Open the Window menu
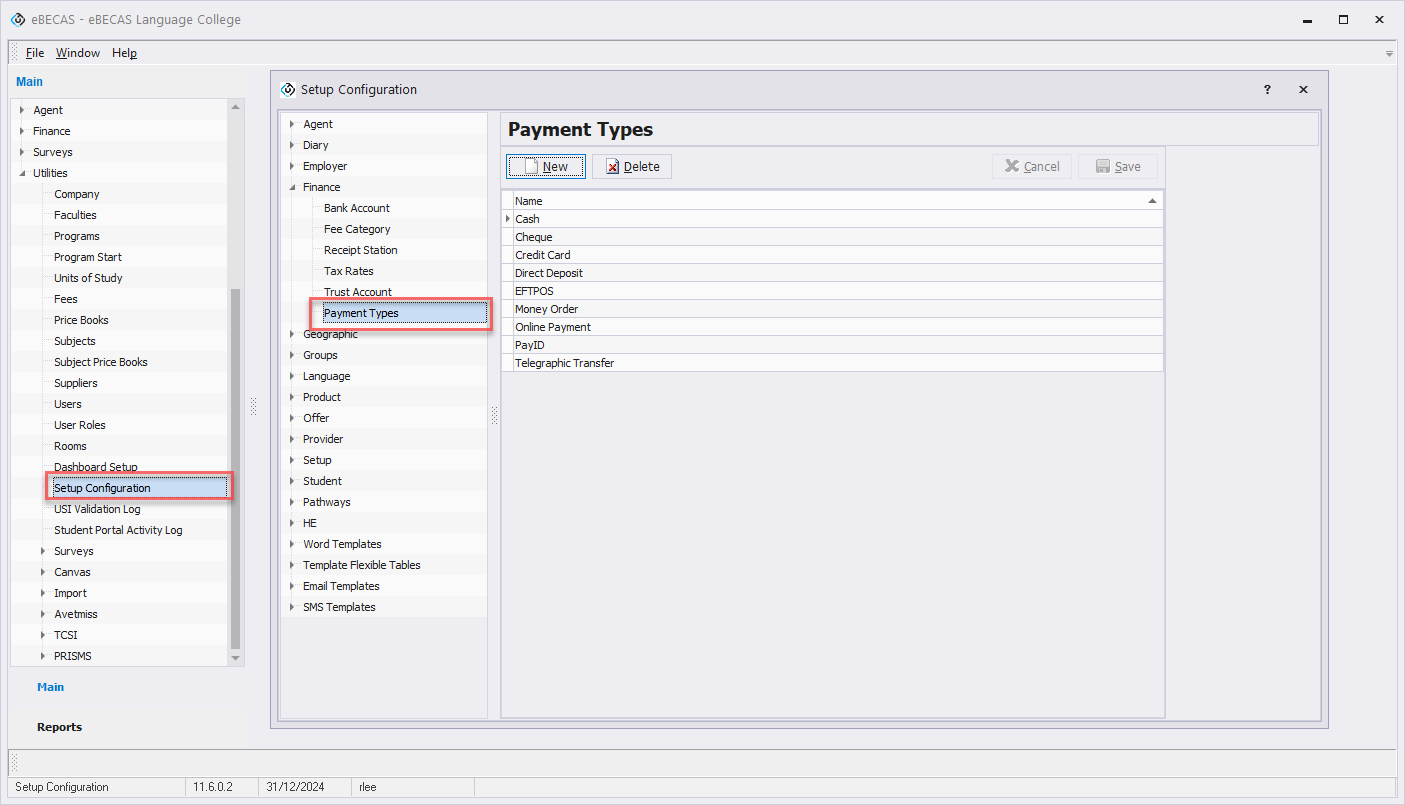Image resolution: width=1405 pixels, height=805 pixels. (78, 53)
